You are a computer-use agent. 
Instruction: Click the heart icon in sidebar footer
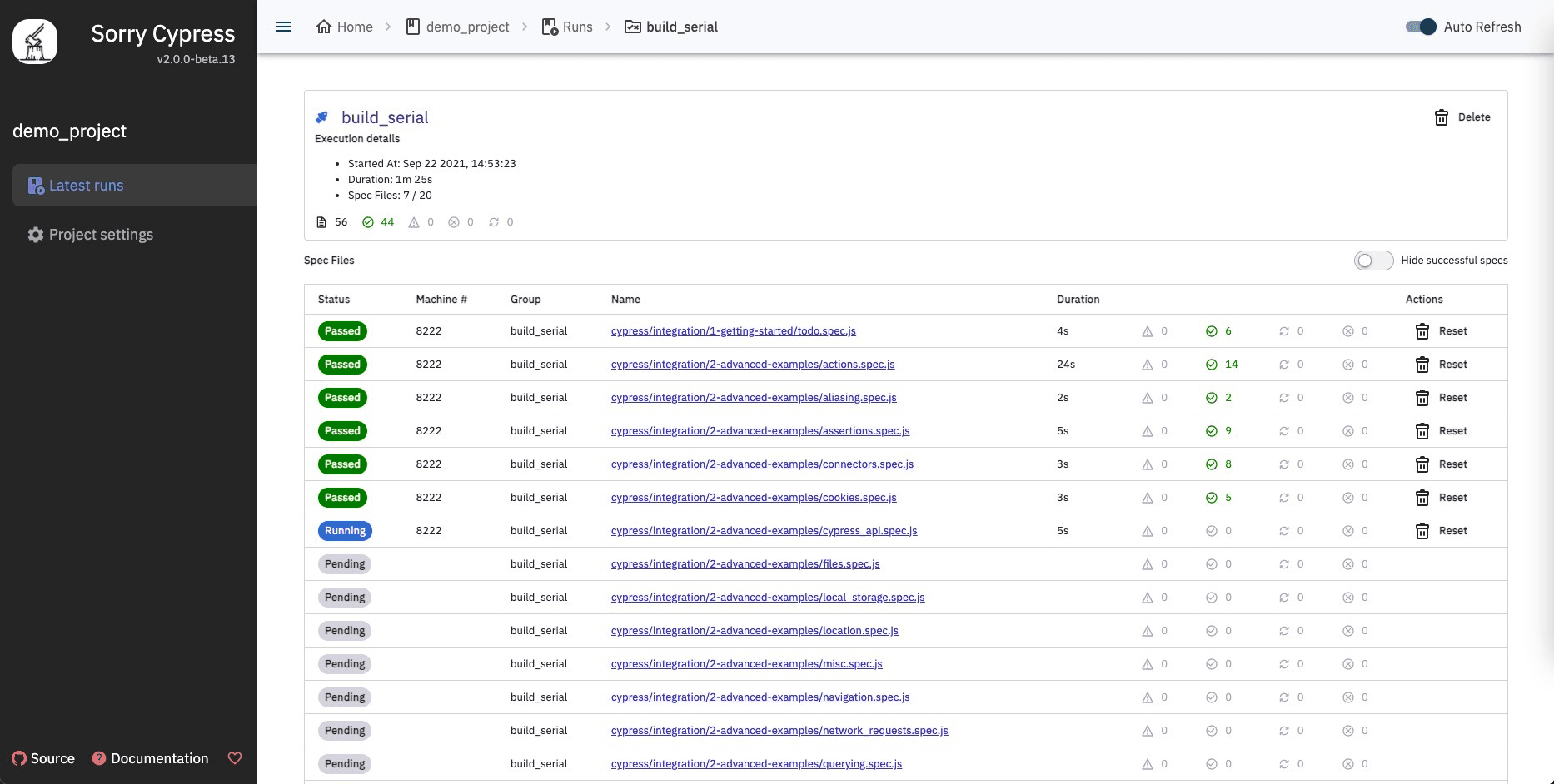tap(235, 758)
